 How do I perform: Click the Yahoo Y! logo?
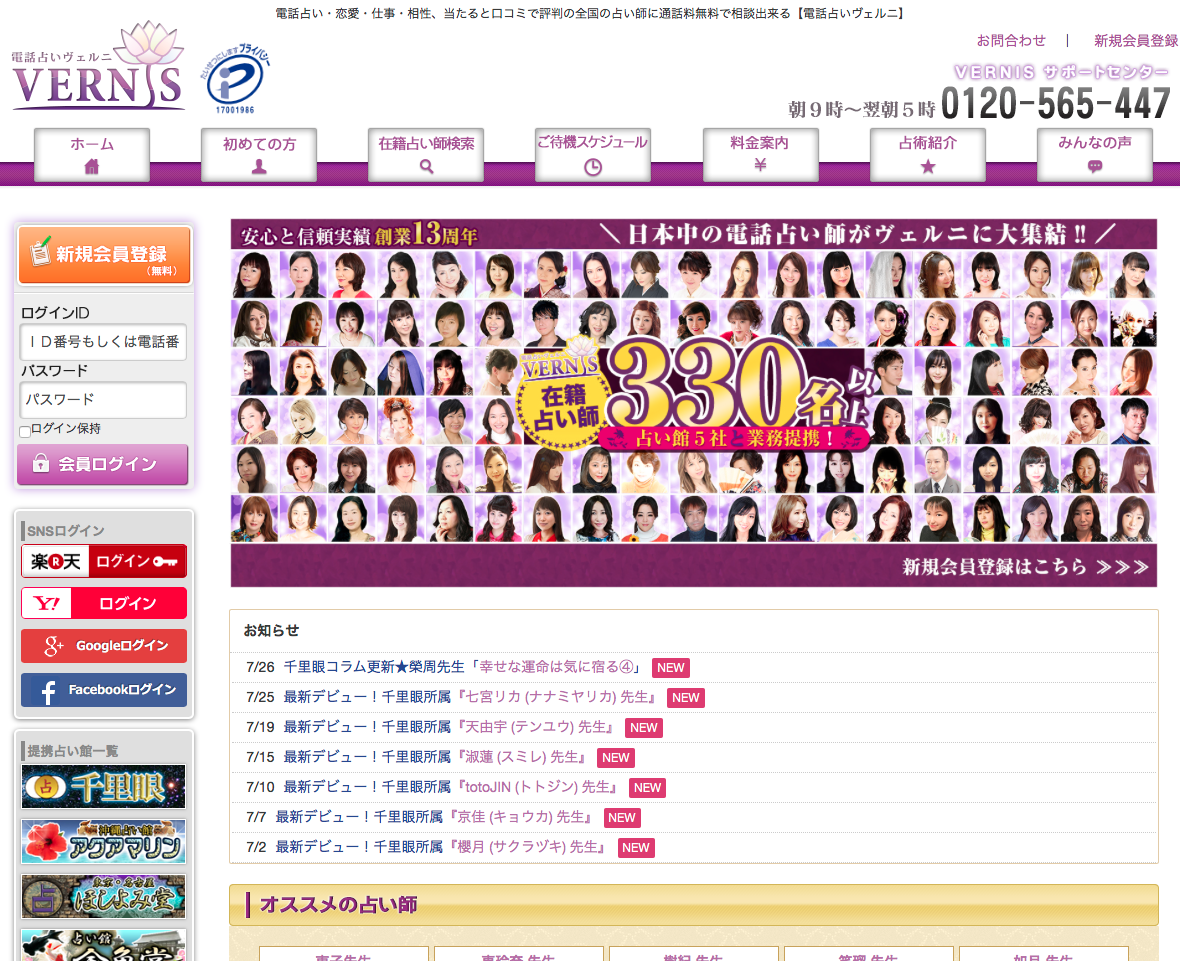click(47, 603)
